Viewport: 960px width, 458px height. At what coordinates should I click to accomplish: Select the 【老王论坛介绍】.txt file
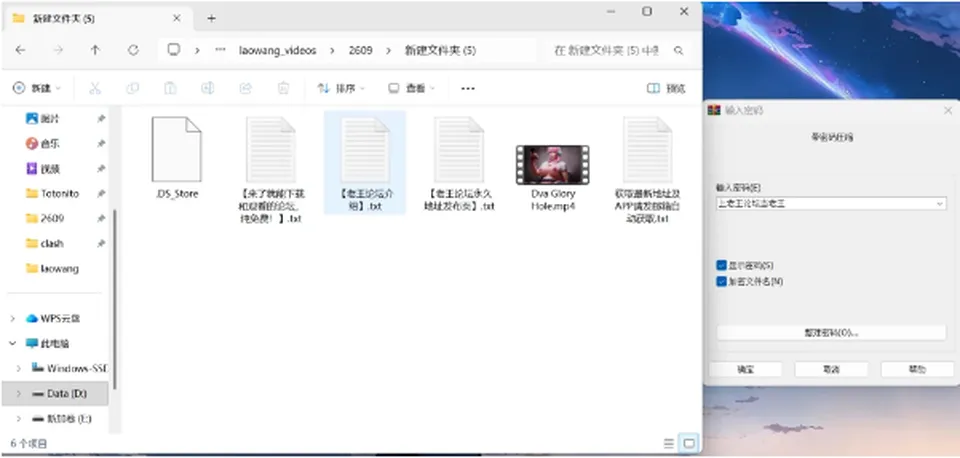[x=365, y=162]
